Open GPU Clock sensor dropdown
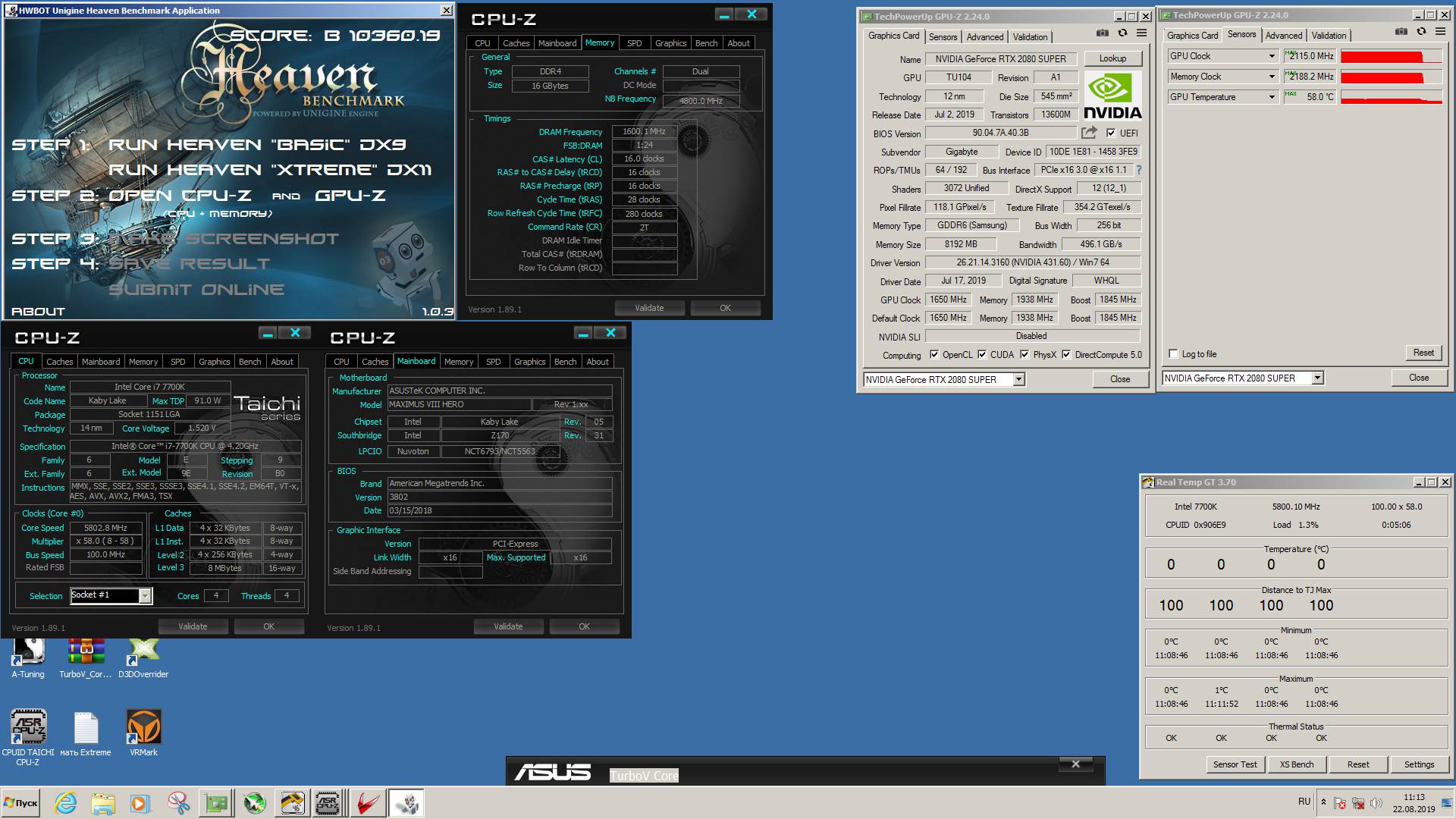The width and height of the screenshot is (1456, 819). [x=1223, y=56]
